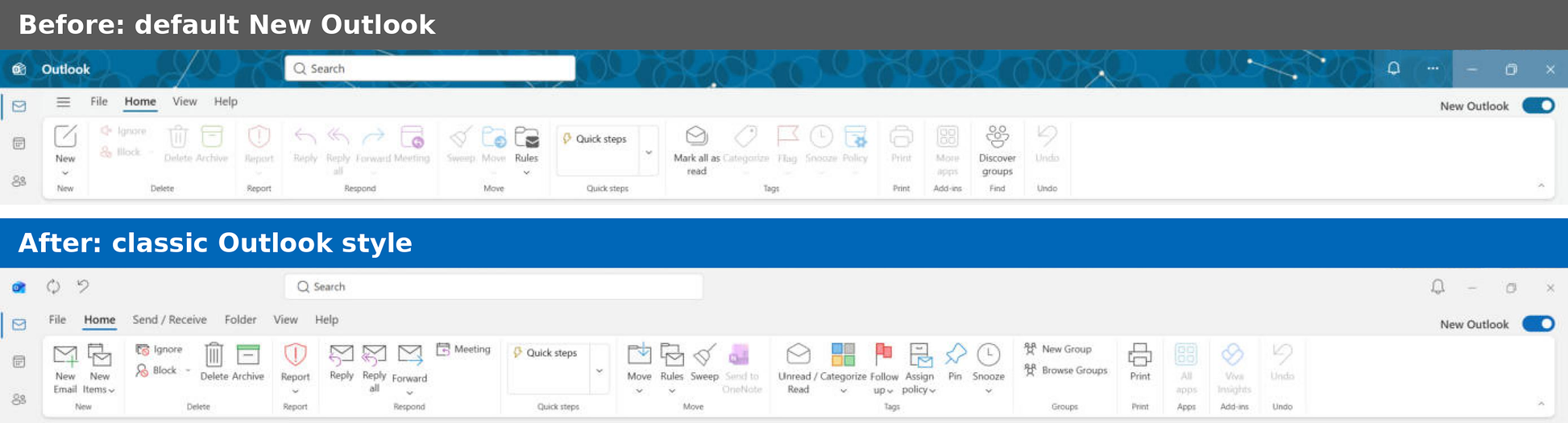Click Browse Groups in After ribbon
This screenshot has height=423, width=1568.
pyautogui.click(x=1065, y=370)
